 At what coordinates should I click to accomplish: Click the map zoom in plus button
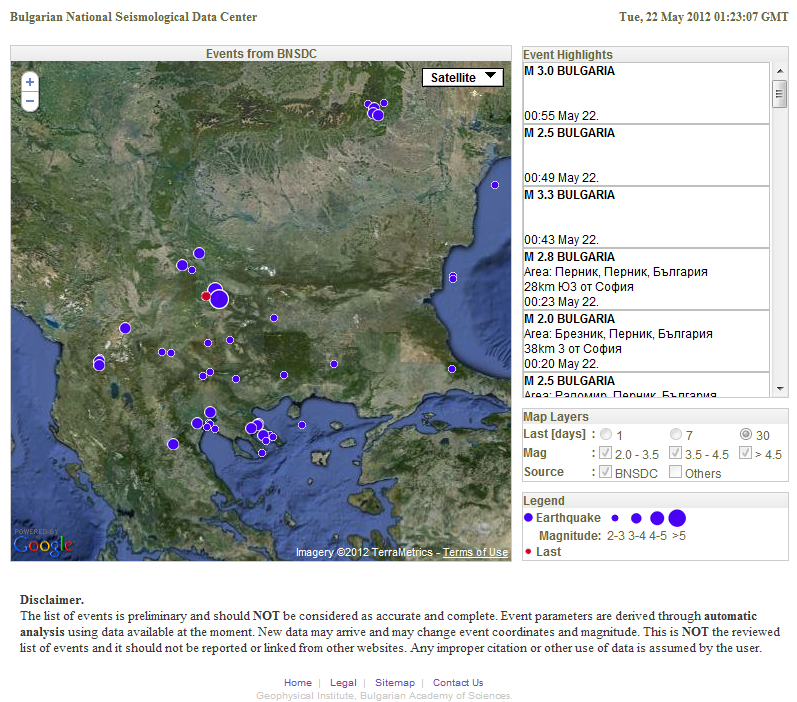coord(30,82)
